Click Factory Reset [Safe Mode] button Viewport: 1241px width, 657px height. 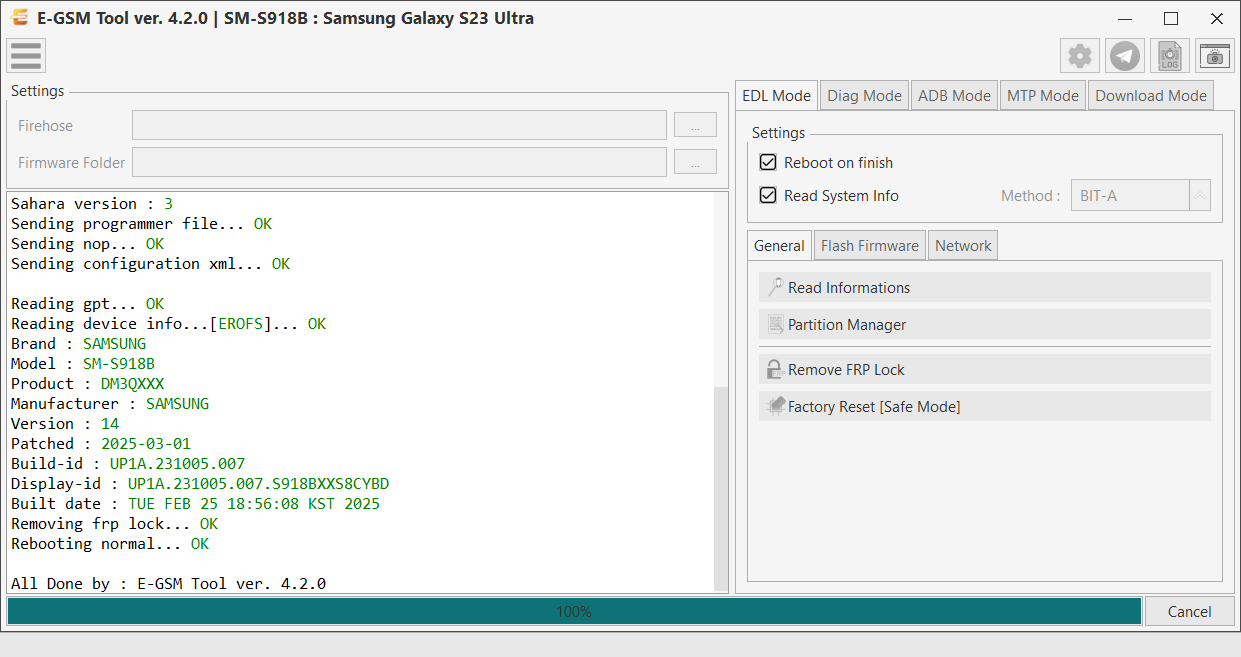(985, 406)
